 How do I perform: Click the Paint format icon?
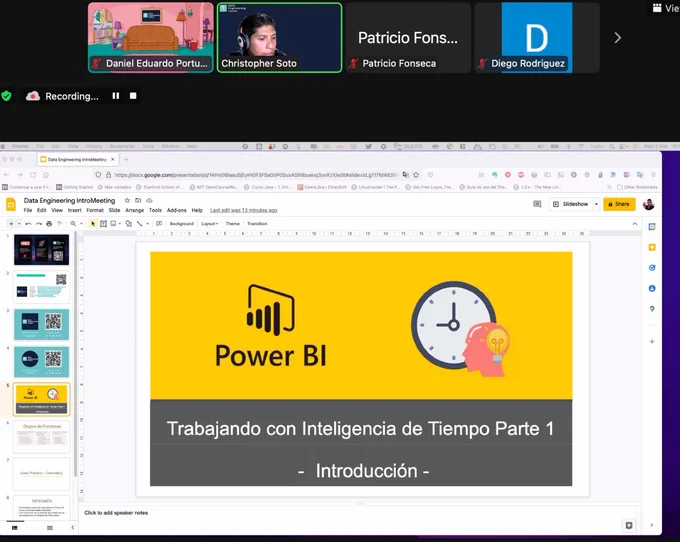point(60,224)
